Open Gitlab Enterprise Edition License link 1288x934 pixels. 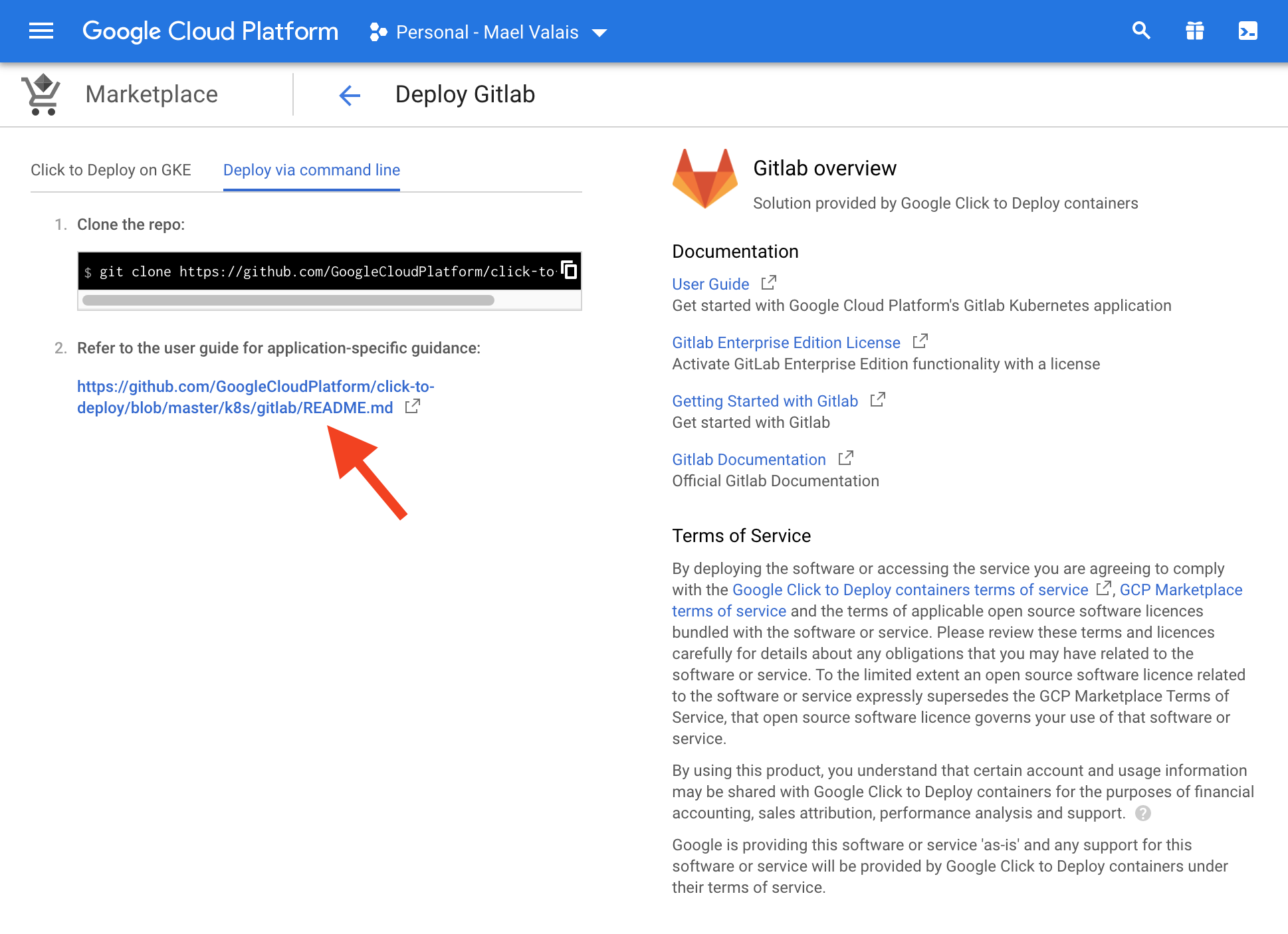(786, 343)
